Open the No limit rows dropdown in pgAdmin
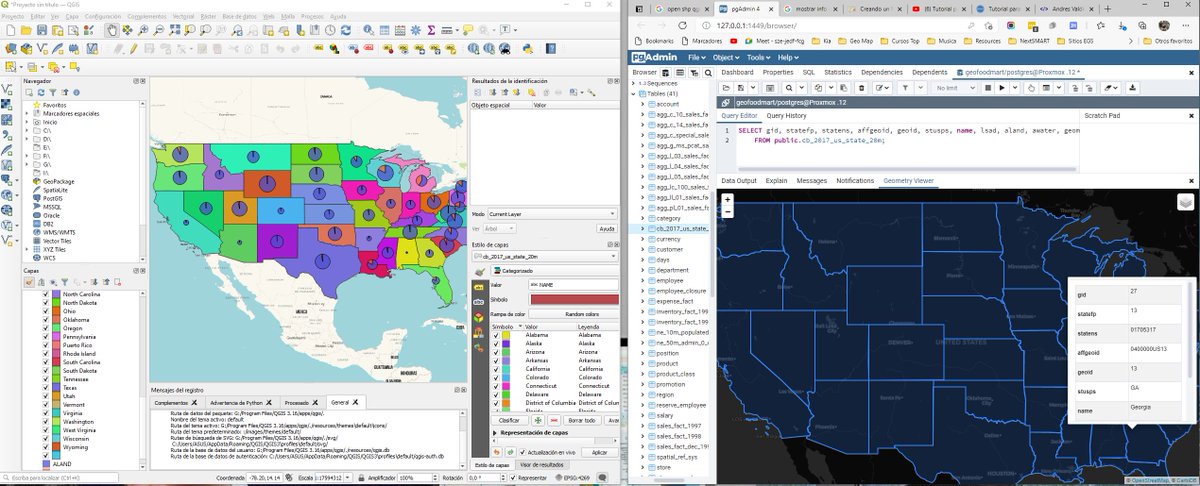The image size is (1200, 486). [958, 88]
